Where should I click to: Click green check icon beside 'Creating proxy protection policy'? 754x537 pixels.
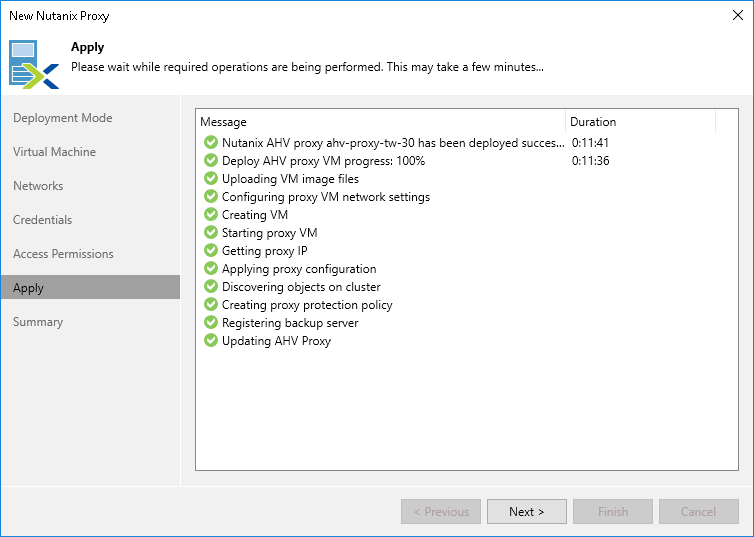pyautogui.click(x=211, y=304)
